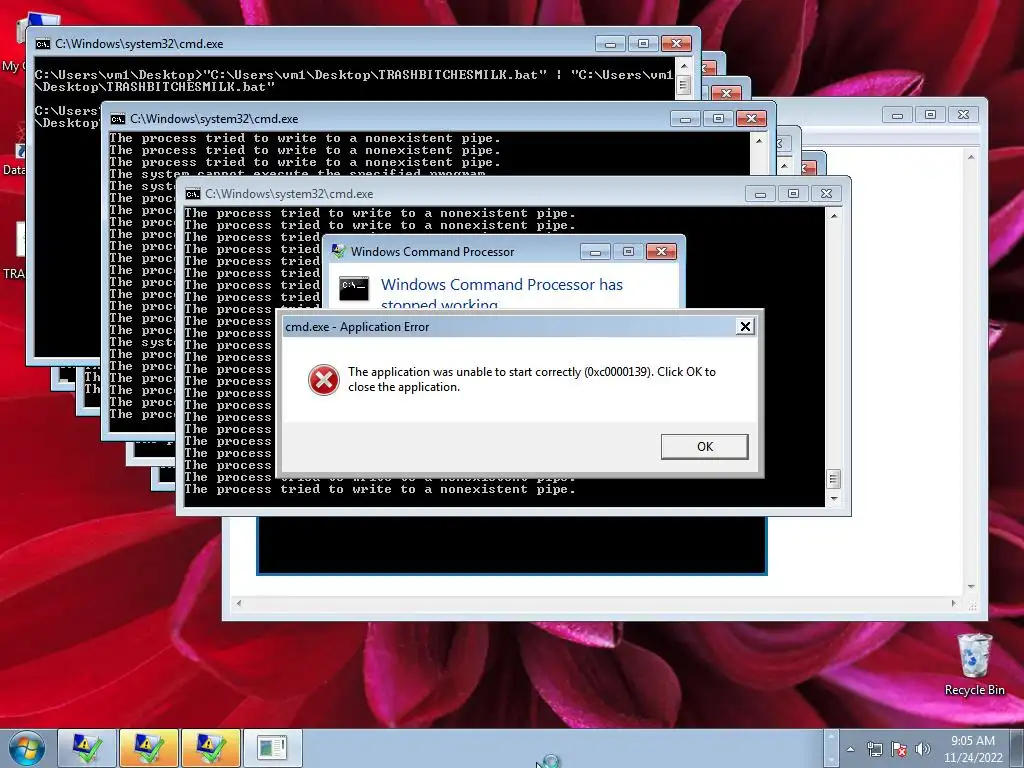Close cmd window containing 'system cannot execute' line
Image resolution: width=1024 pixels, height=768 pixels.
click(x=751, y=119)
